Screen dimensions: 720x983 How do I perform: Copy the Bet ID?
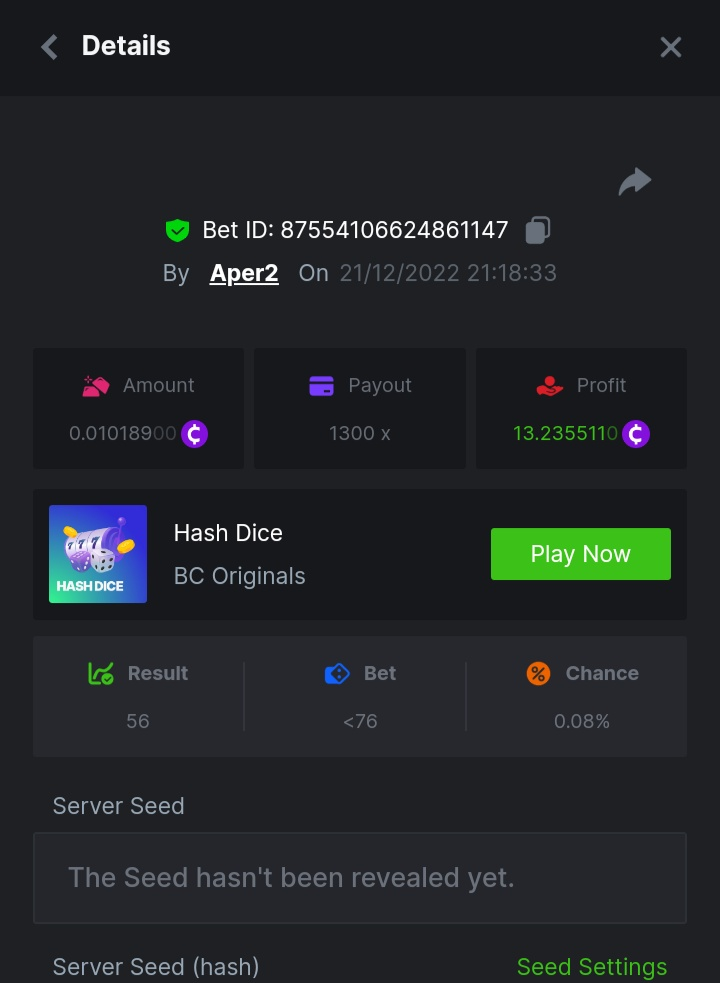point(538,230)
